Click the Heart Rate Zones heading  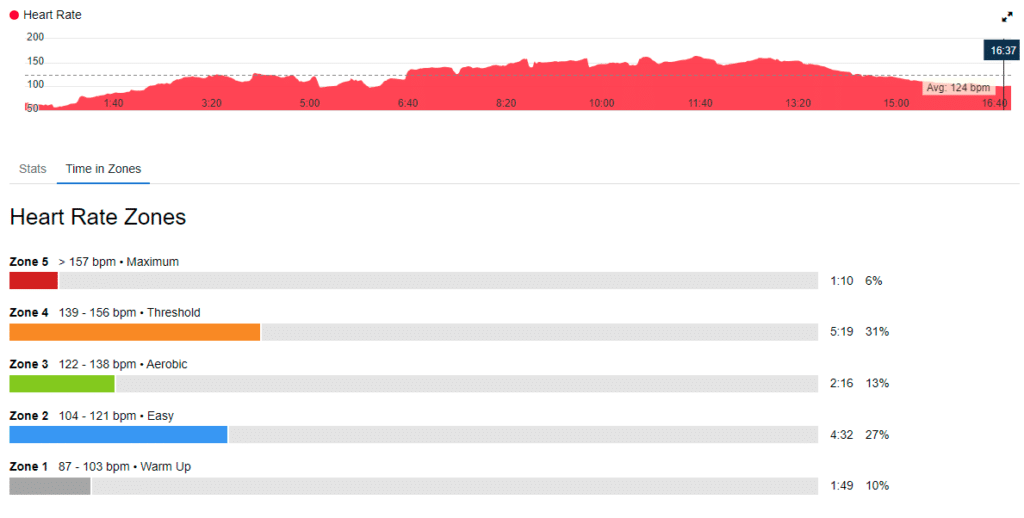[98, 217]
